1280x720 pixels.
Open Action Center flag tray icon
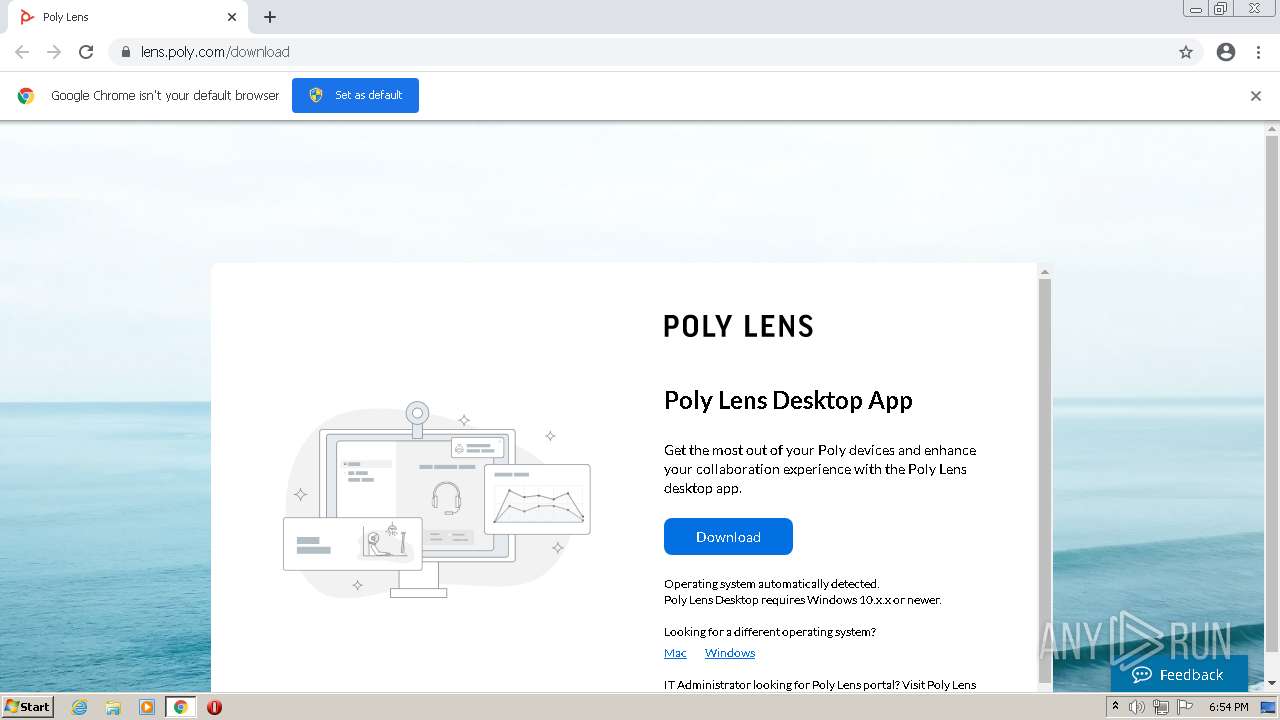click(1184, 707)
